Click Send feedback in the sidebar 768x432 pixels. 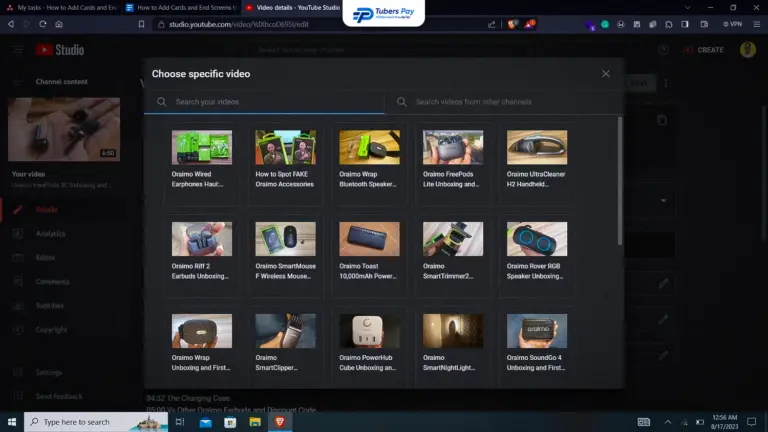(59, 396)
